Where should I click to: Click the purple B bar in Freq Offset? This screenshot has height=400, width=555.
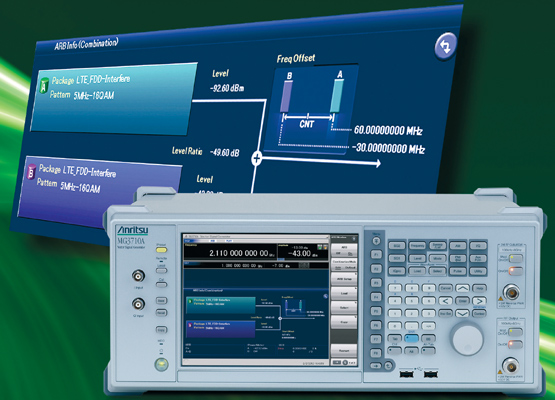click(x=286, y=96)
